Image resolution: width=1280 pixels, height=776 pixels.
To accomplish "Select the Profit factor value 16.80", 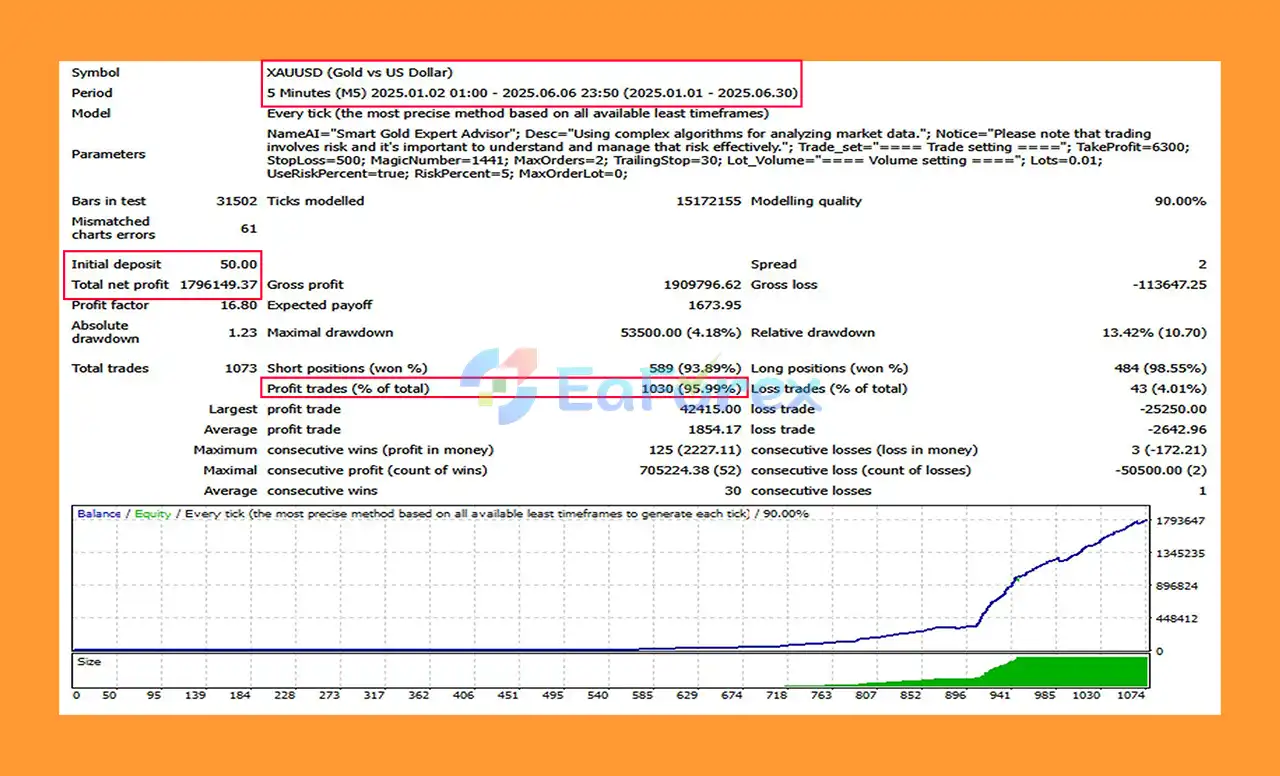I will tap(237, 305).
